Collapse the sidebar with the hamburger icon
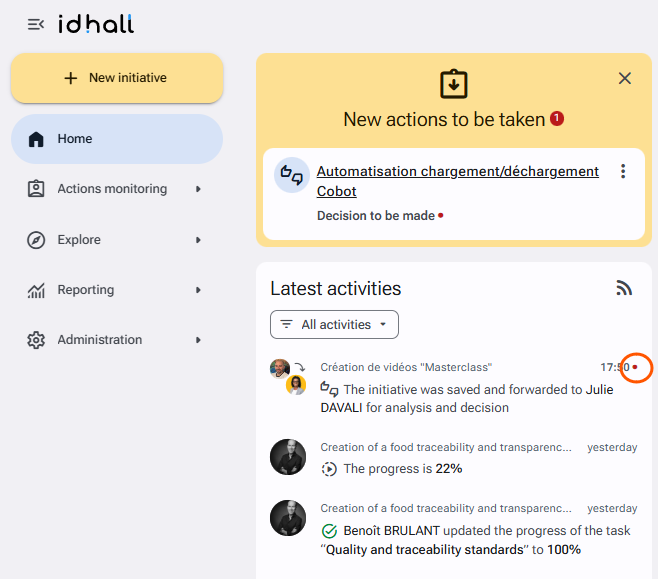 click(36, 25)
